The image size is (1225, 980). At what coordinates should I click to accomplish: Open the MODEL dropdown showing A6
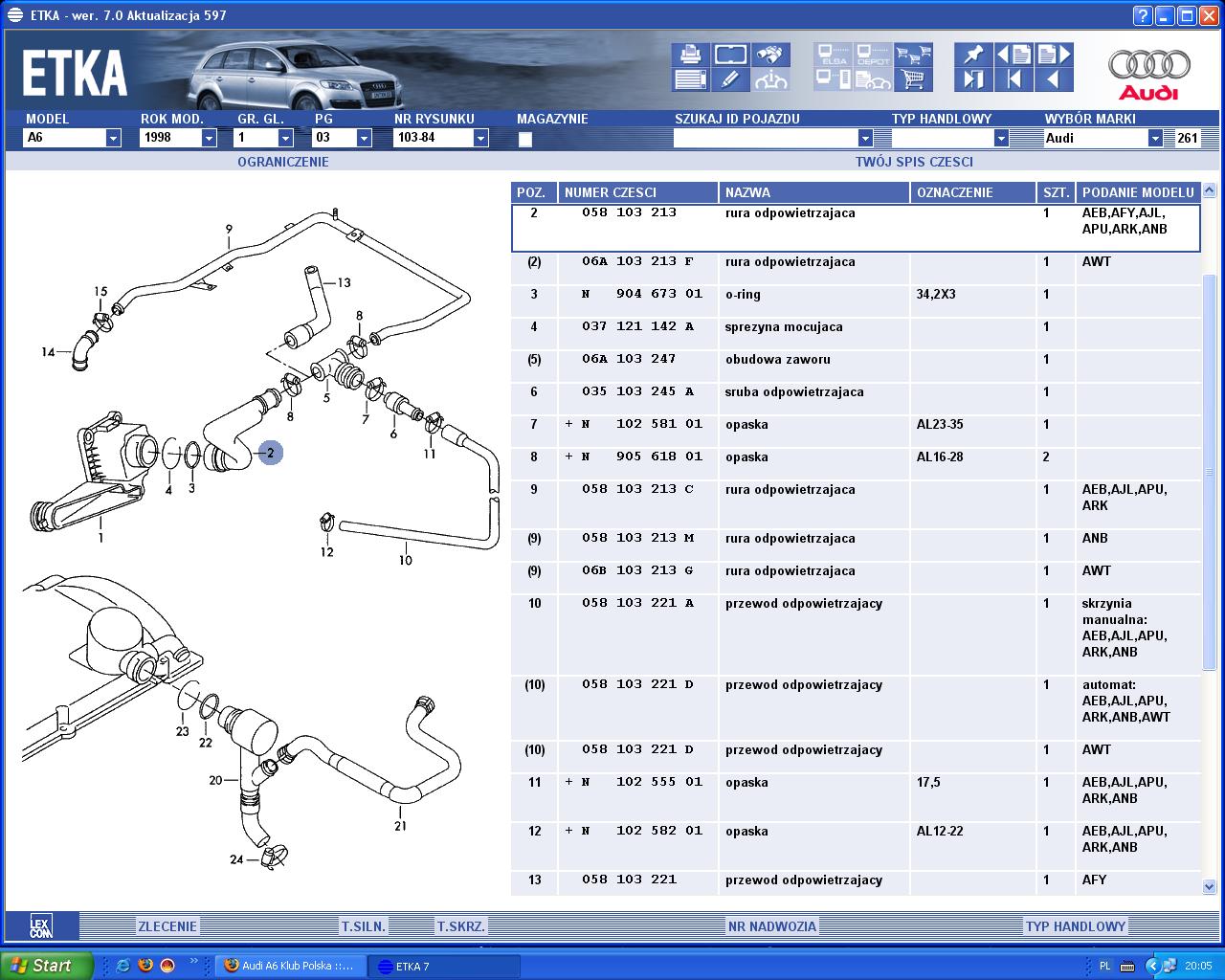click(72, 138)
